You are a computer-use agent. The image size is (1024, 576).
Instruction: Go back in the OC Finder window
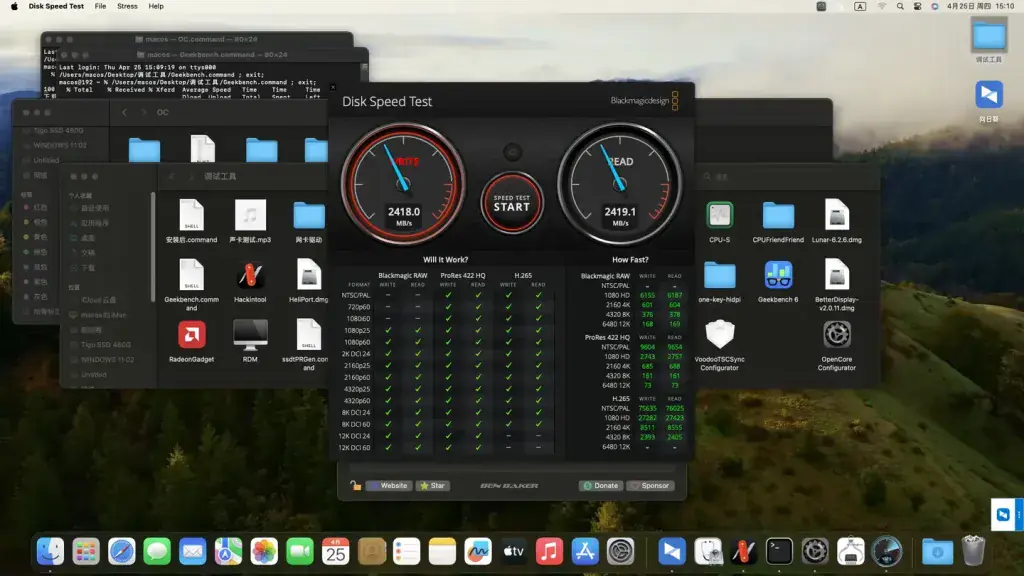[125, 112]
